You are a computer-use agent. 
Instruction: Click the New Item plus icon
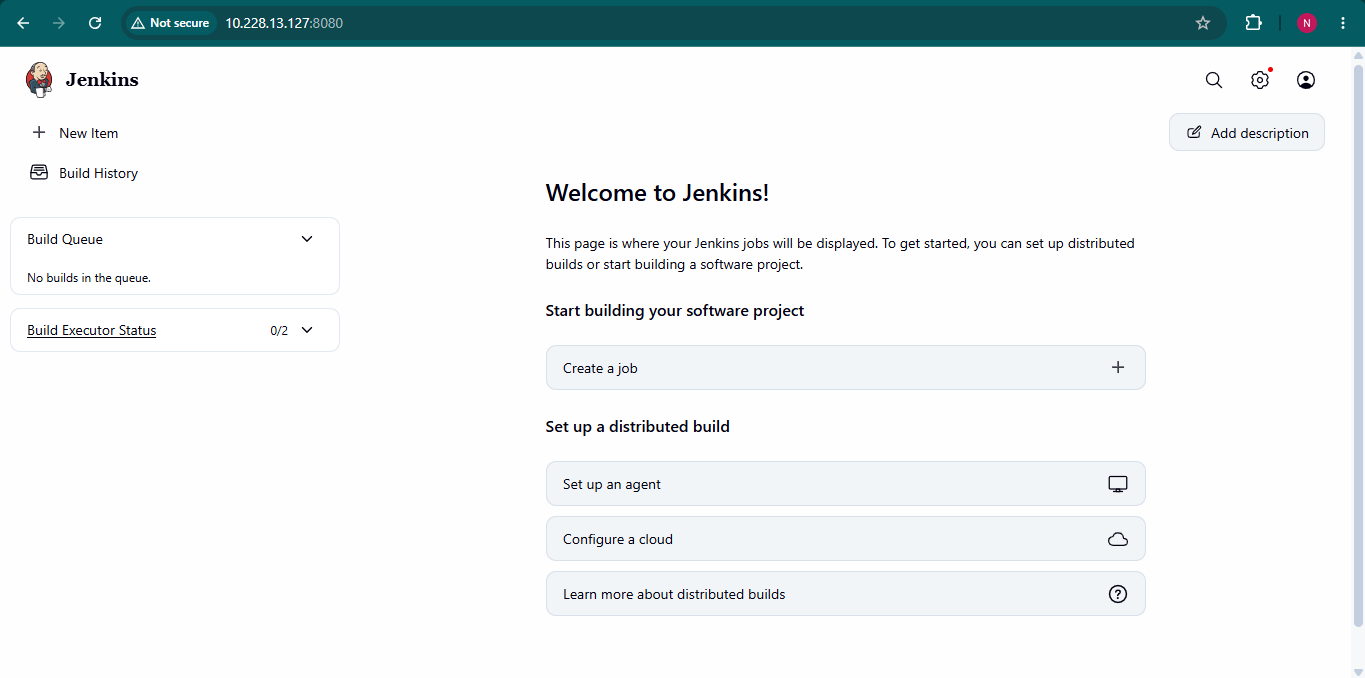point(39,132)
